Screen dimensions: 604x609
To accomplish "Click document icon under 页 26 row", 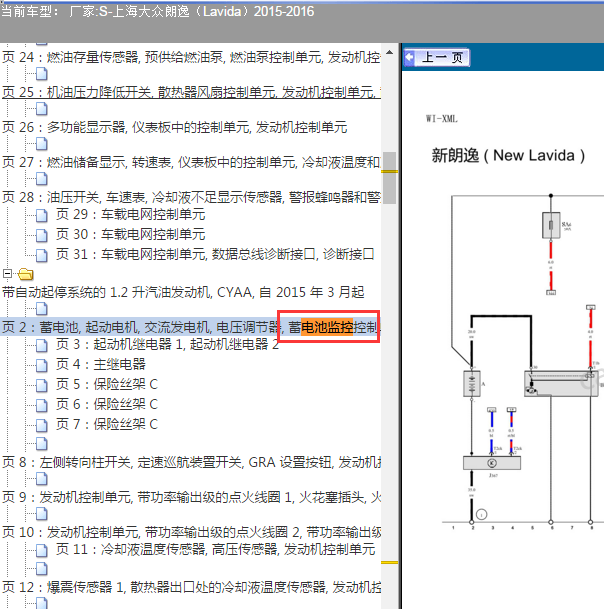I will click(x=42, y=144).
